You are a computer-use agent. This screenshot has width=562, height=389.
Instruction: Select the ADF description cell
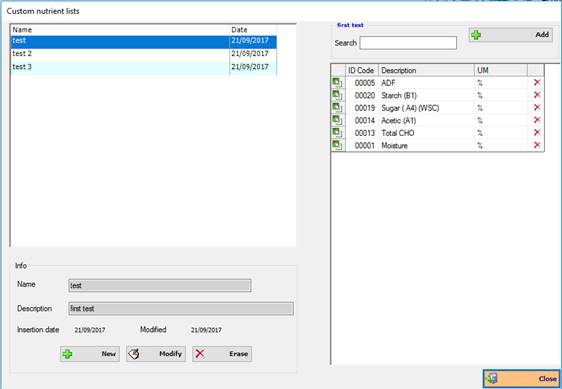[x=426, y=83]
